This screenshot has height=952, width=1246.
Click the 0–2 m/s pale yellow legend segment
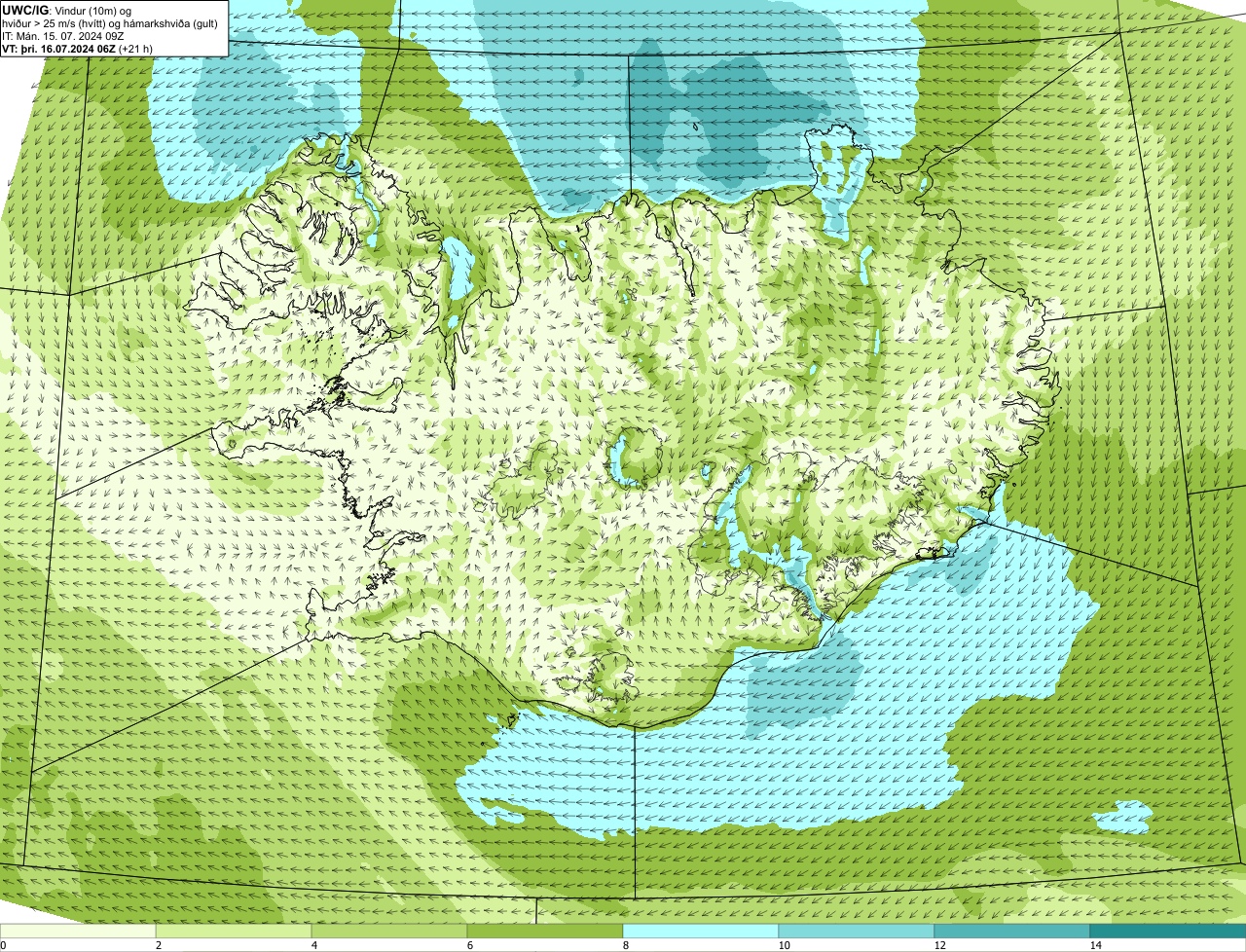pos(78,931)
